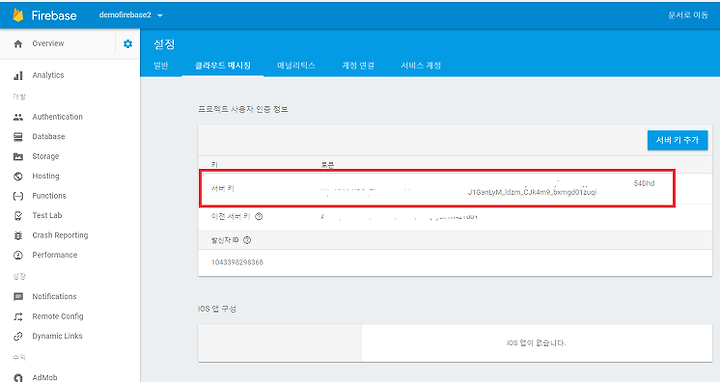Open AdMob page
Screen dimensions: 720x382
pos(45,377)
